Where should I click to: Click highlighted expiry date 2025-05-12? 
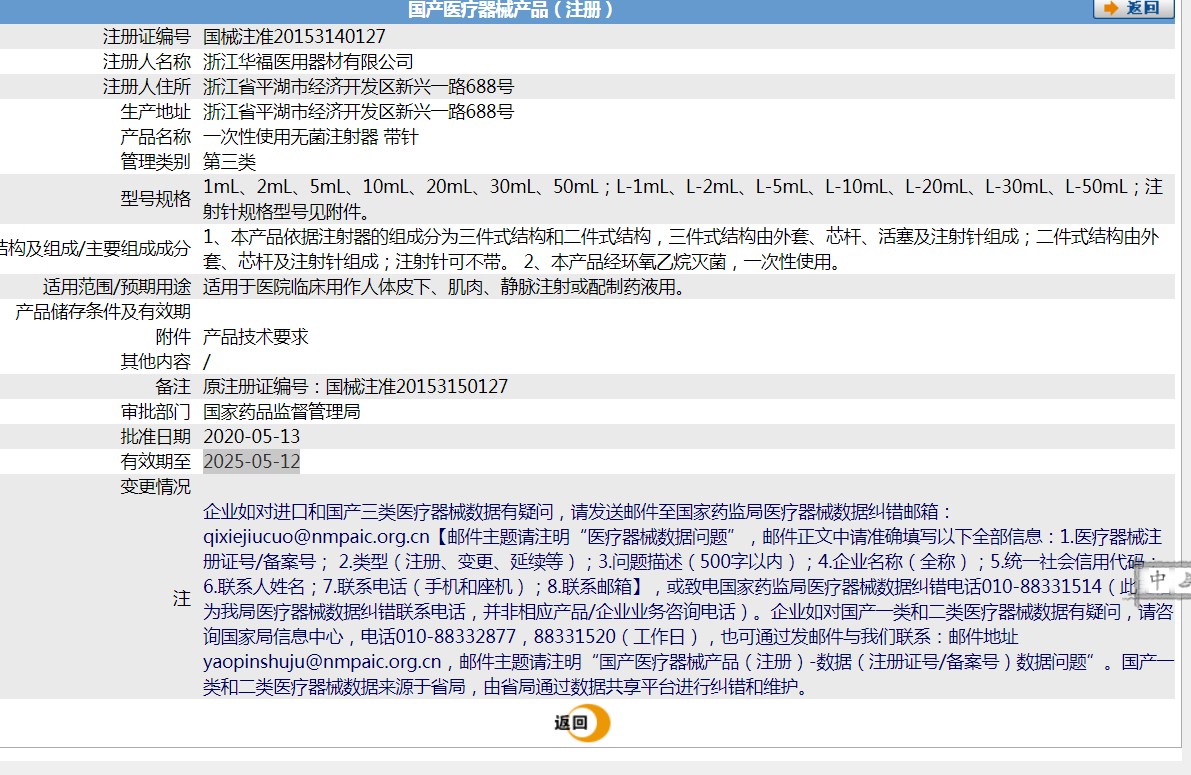[x=251, y=461]
